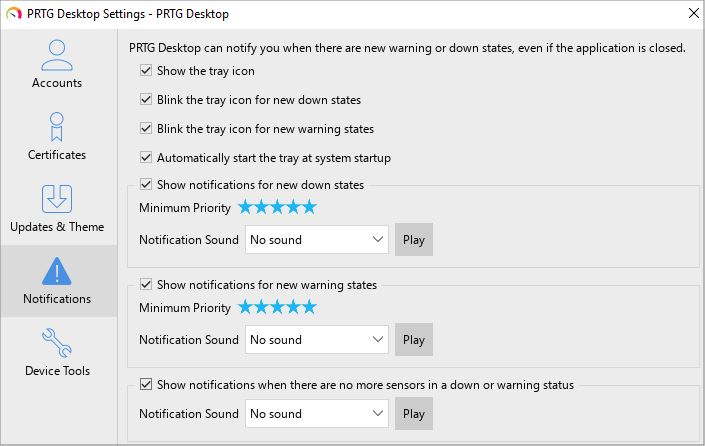
Task: Toggle Show notifications for new warning states
Action: (146, 284)
